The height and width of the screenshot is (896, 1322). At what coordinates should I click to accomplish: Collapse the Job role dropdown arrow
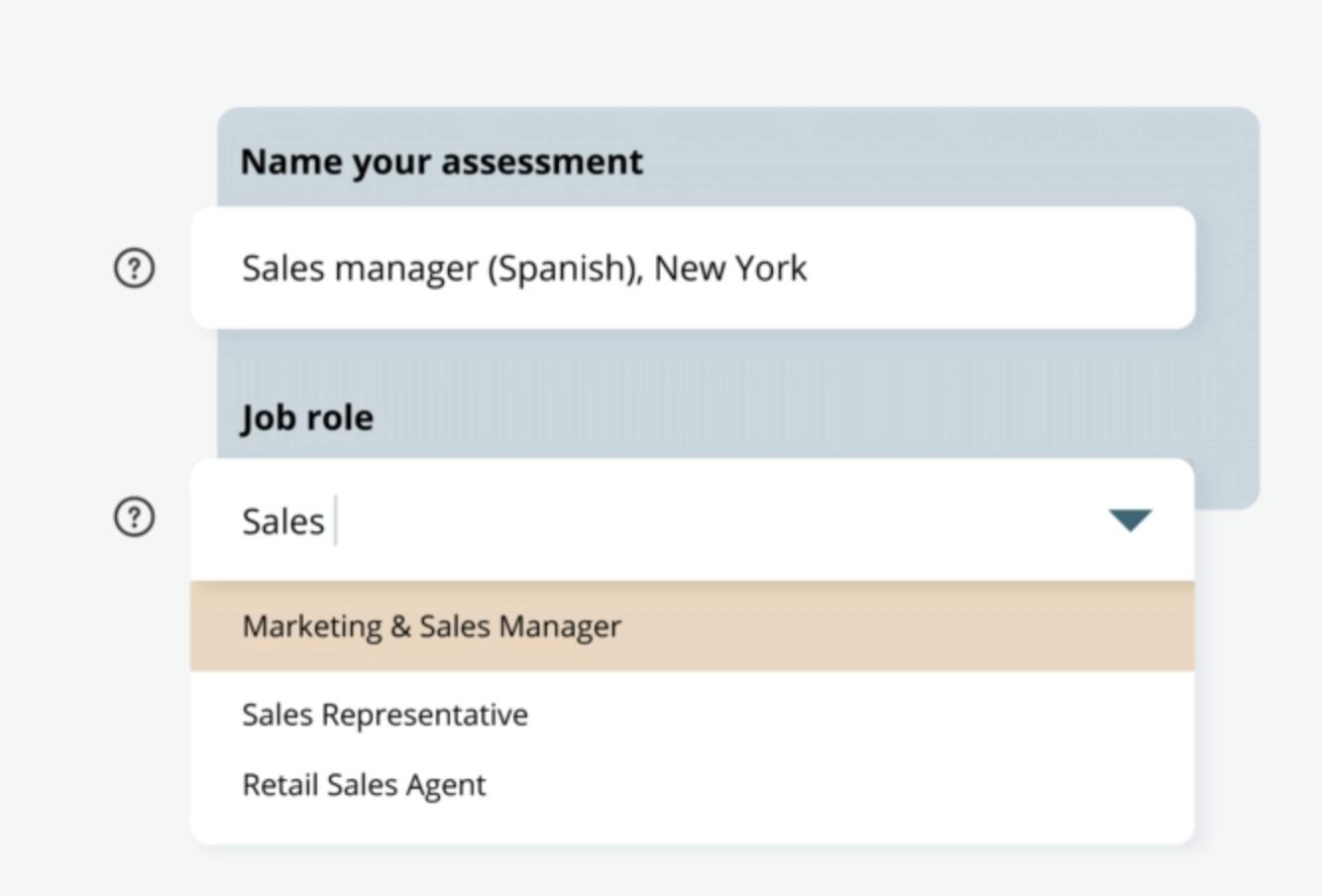(1129, 520)
